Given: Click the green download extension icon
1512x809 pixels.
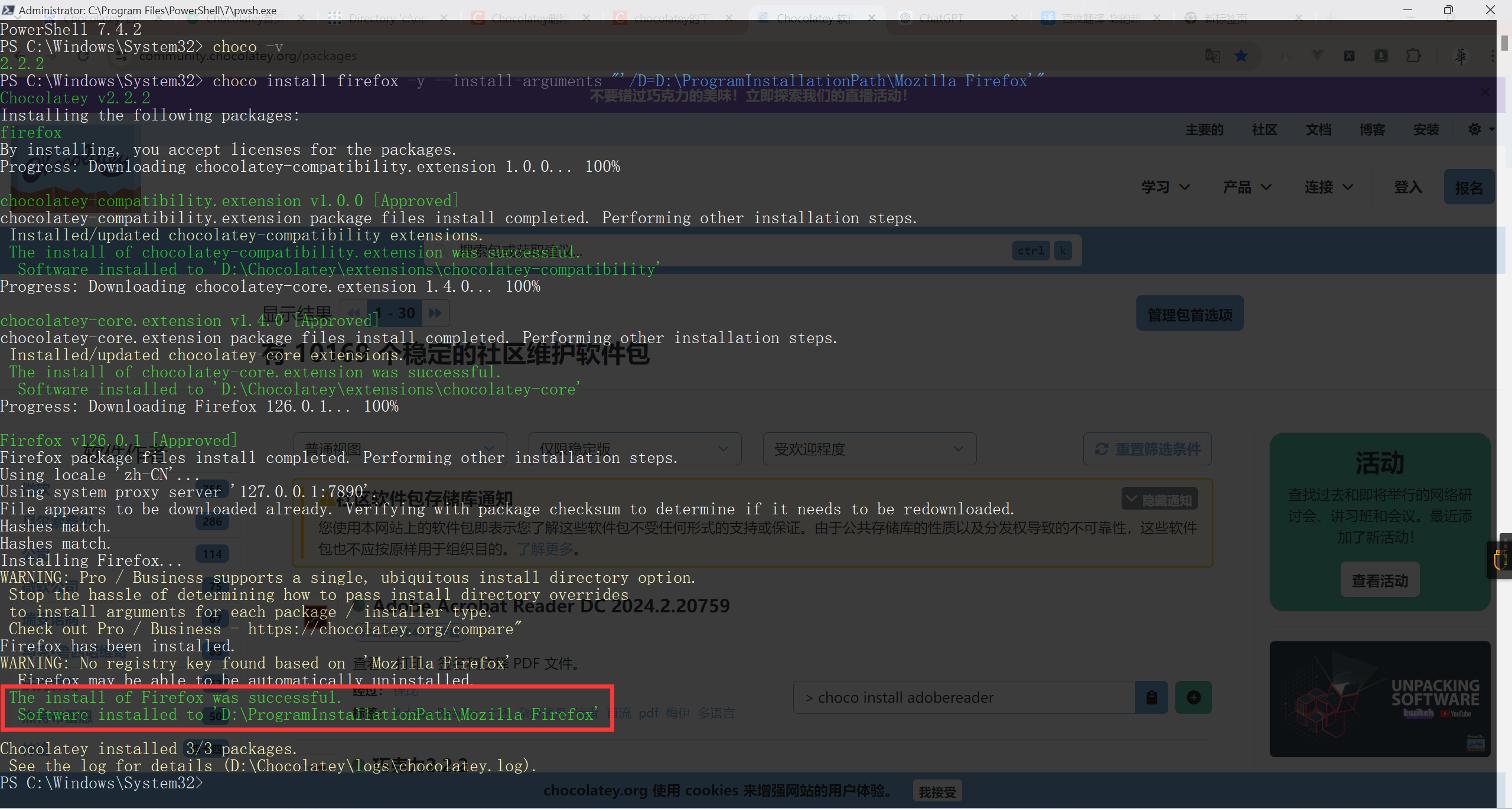Looking at the screenshot, I should pos(1381,56).
